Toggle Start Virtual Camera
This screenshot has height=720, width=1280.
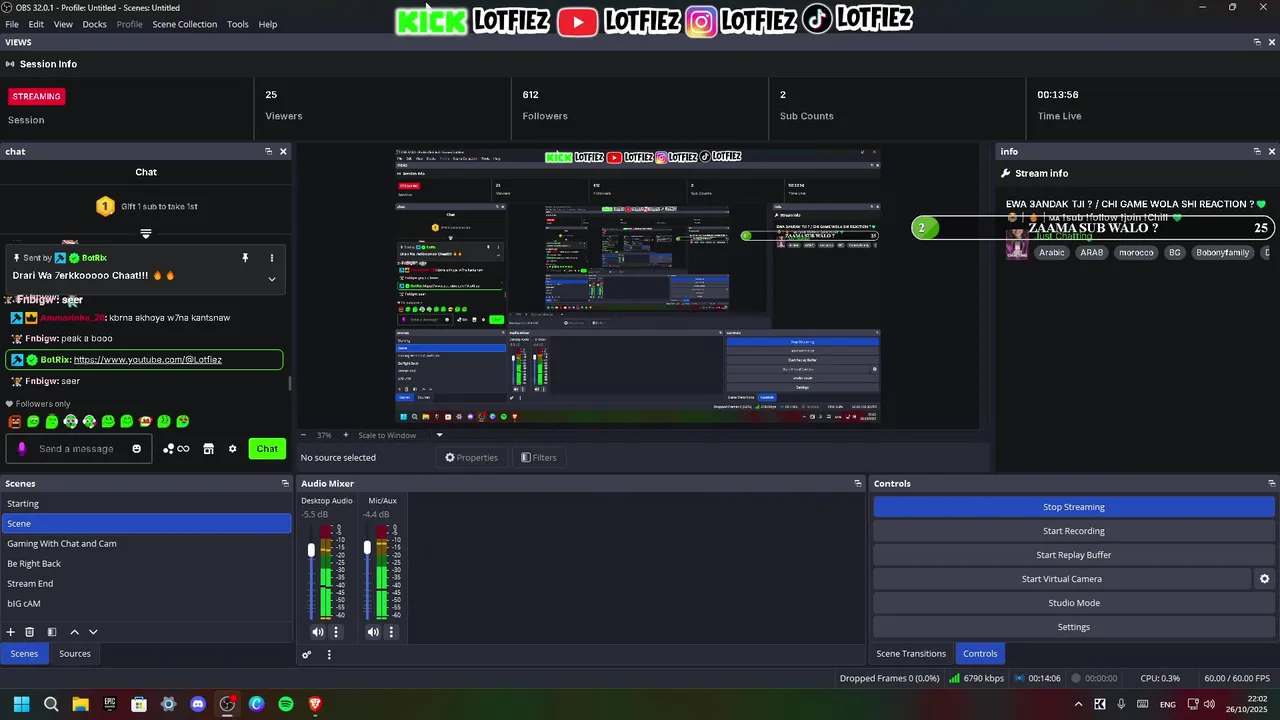coord(1061,579)
